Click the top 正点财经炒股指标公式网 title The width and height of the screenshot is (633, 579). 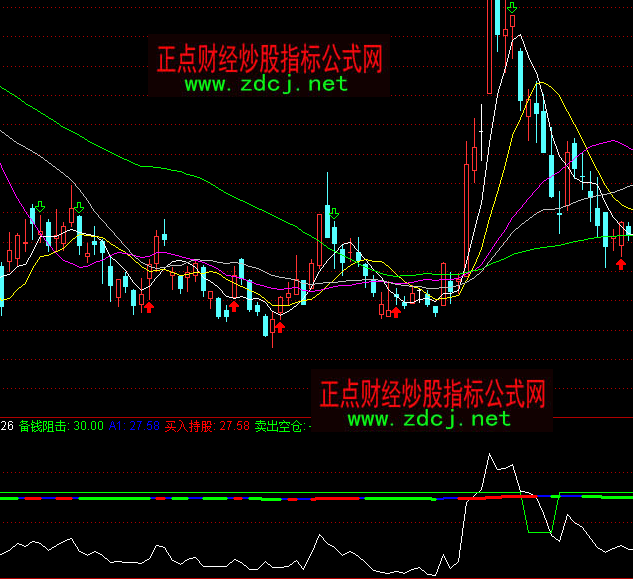click(270, 59)
